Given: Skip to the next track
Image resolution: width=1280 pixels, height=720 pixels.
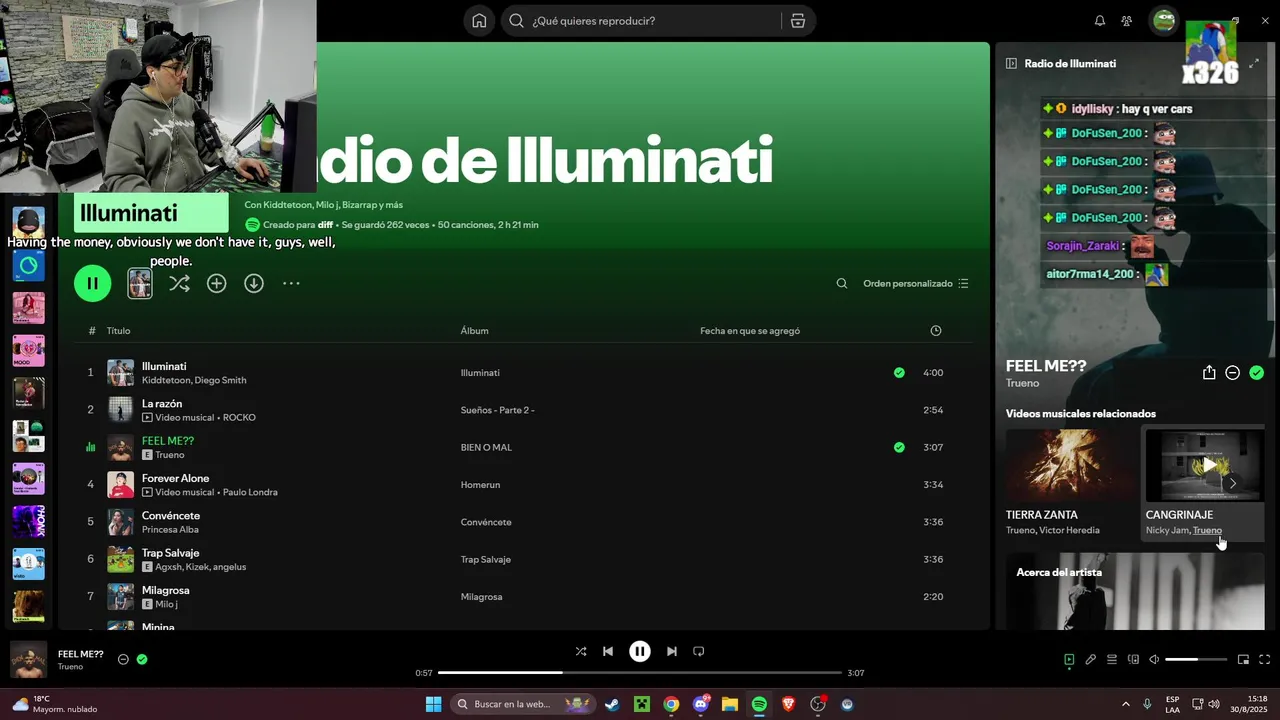Looking at the screenshot, I should (x=672, y=652).
